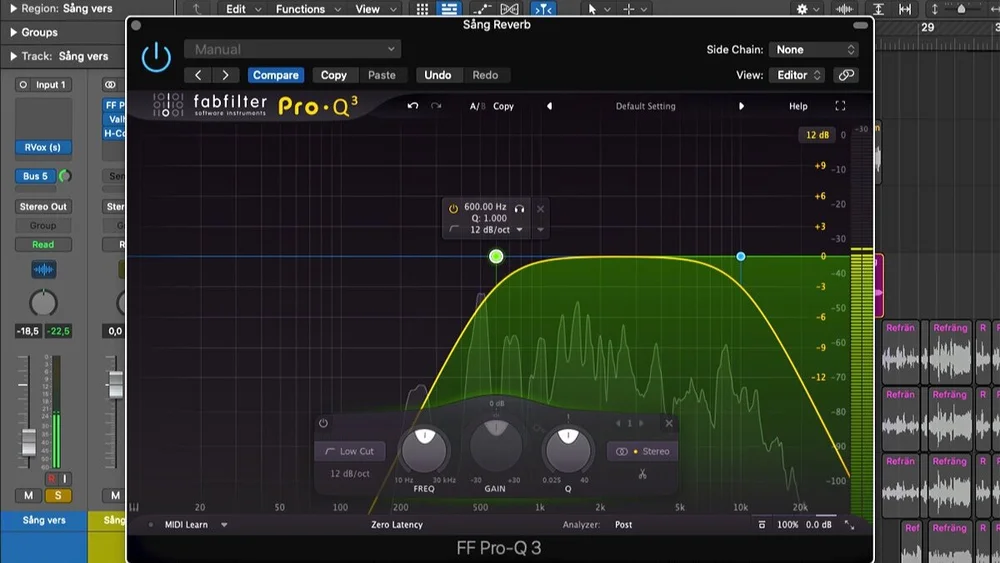Click the grid view icon in the Logic toolbar
Viewport: 1000px width, 563px height.
(422, 9)
